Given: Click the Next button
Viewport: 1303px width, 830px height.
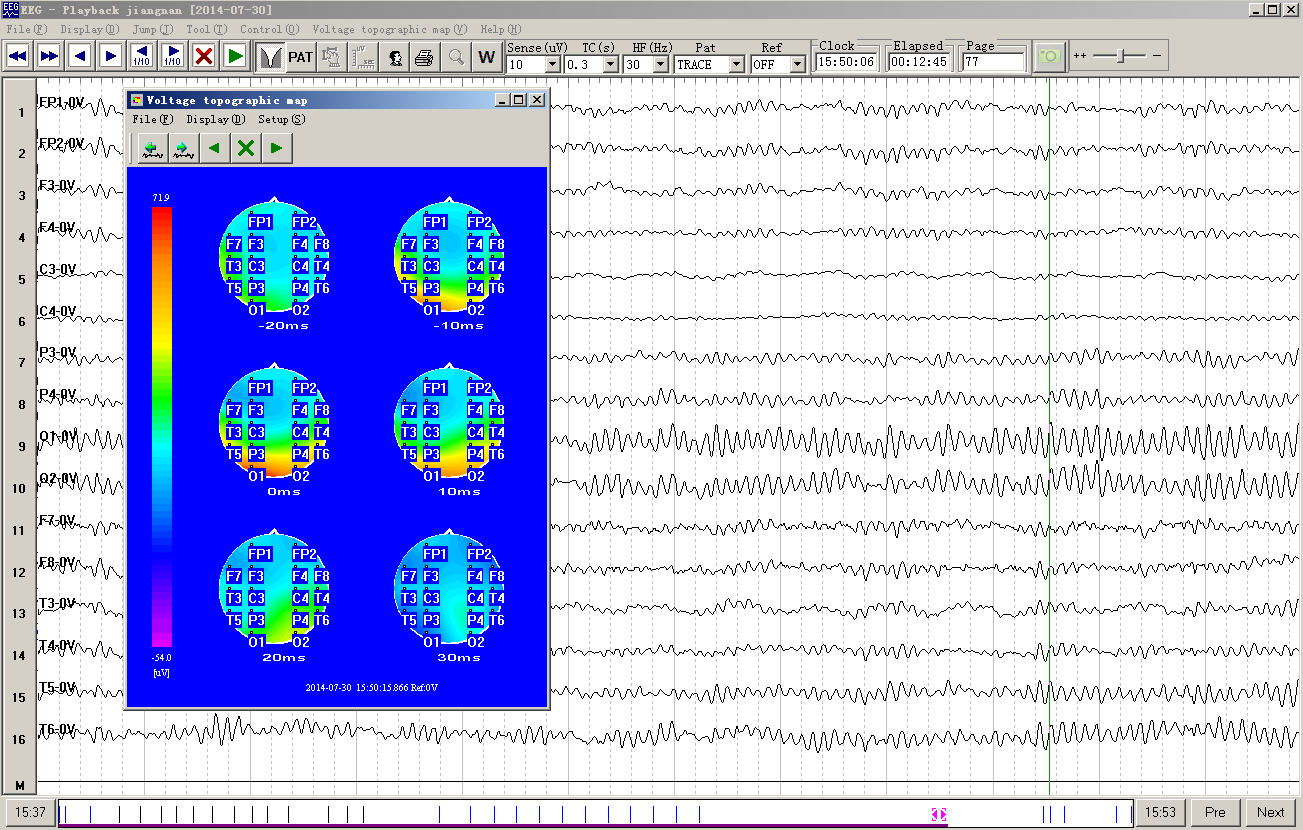Looking at the screenshot, I should pyautogui.click(x=1271, y=812).
